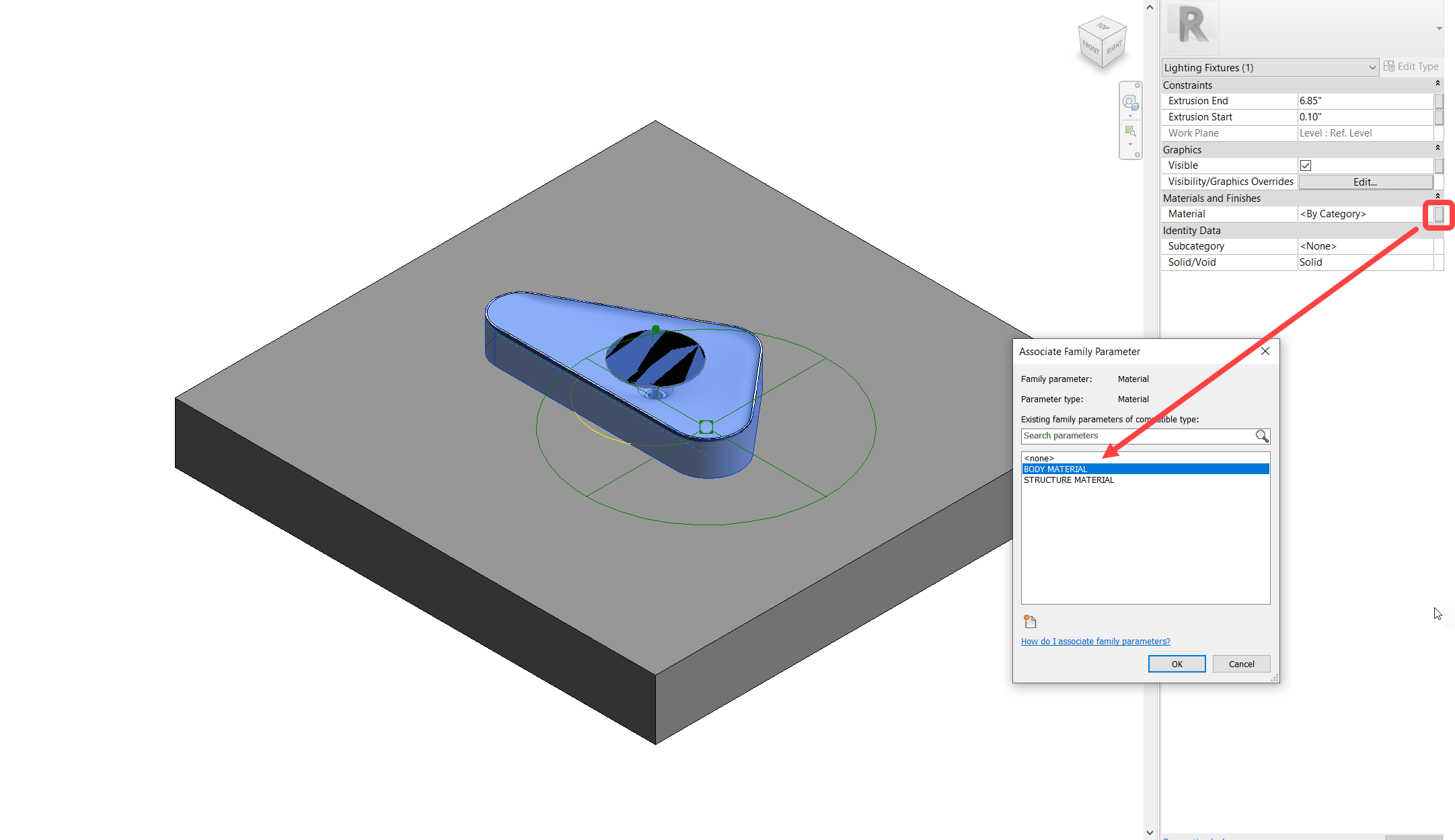Select the Material By Category color swatch

coord(1437,213)
